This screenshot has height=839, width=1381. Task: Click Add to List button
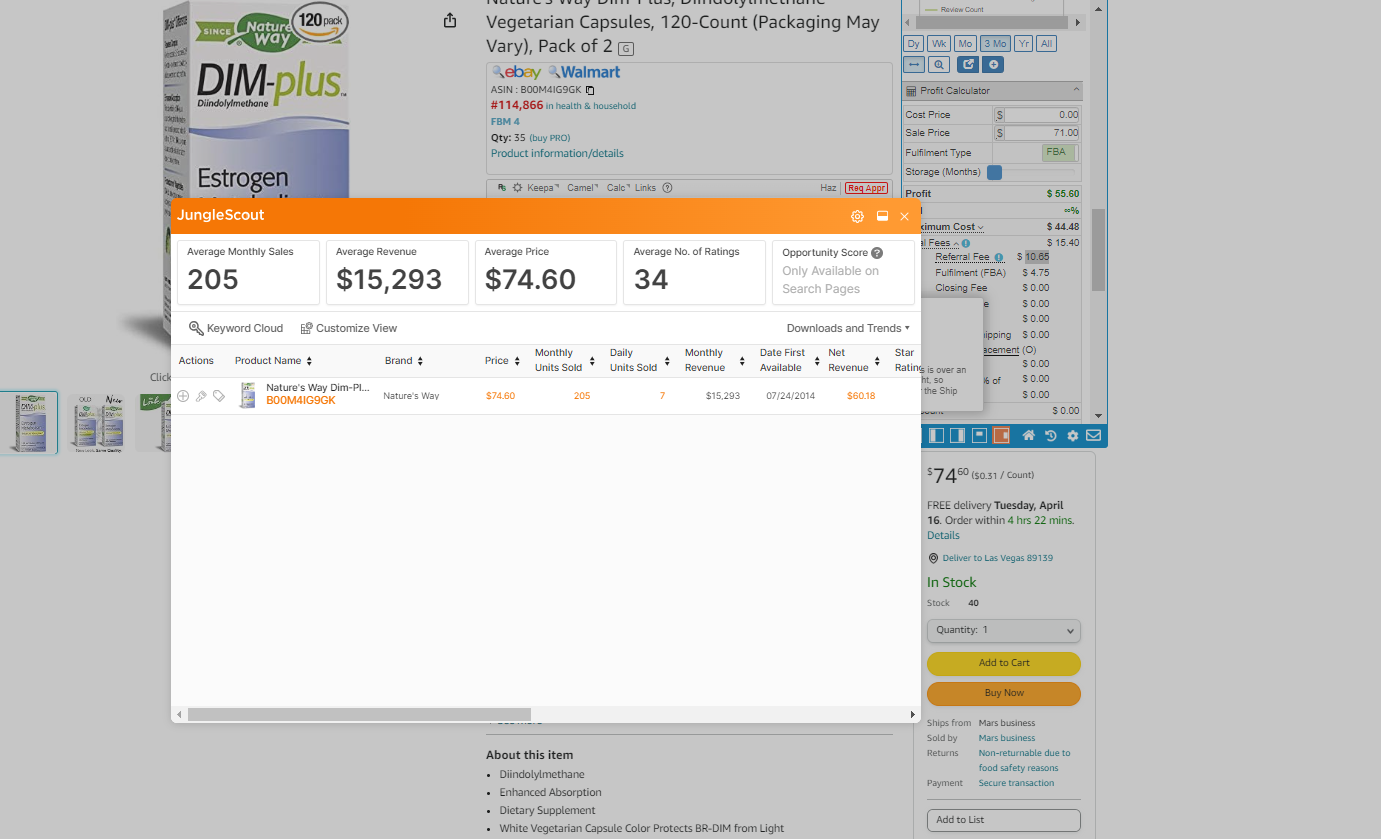pyautogui.click(x=1004, y=820)
